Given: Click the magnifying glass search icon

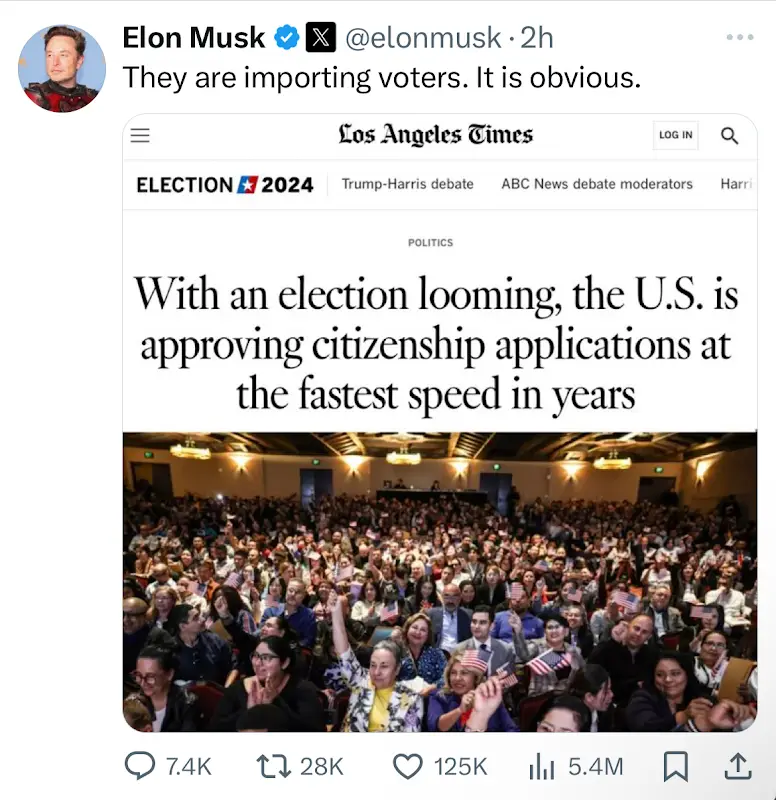Looking at the screenshot, I should coord(730,136).
